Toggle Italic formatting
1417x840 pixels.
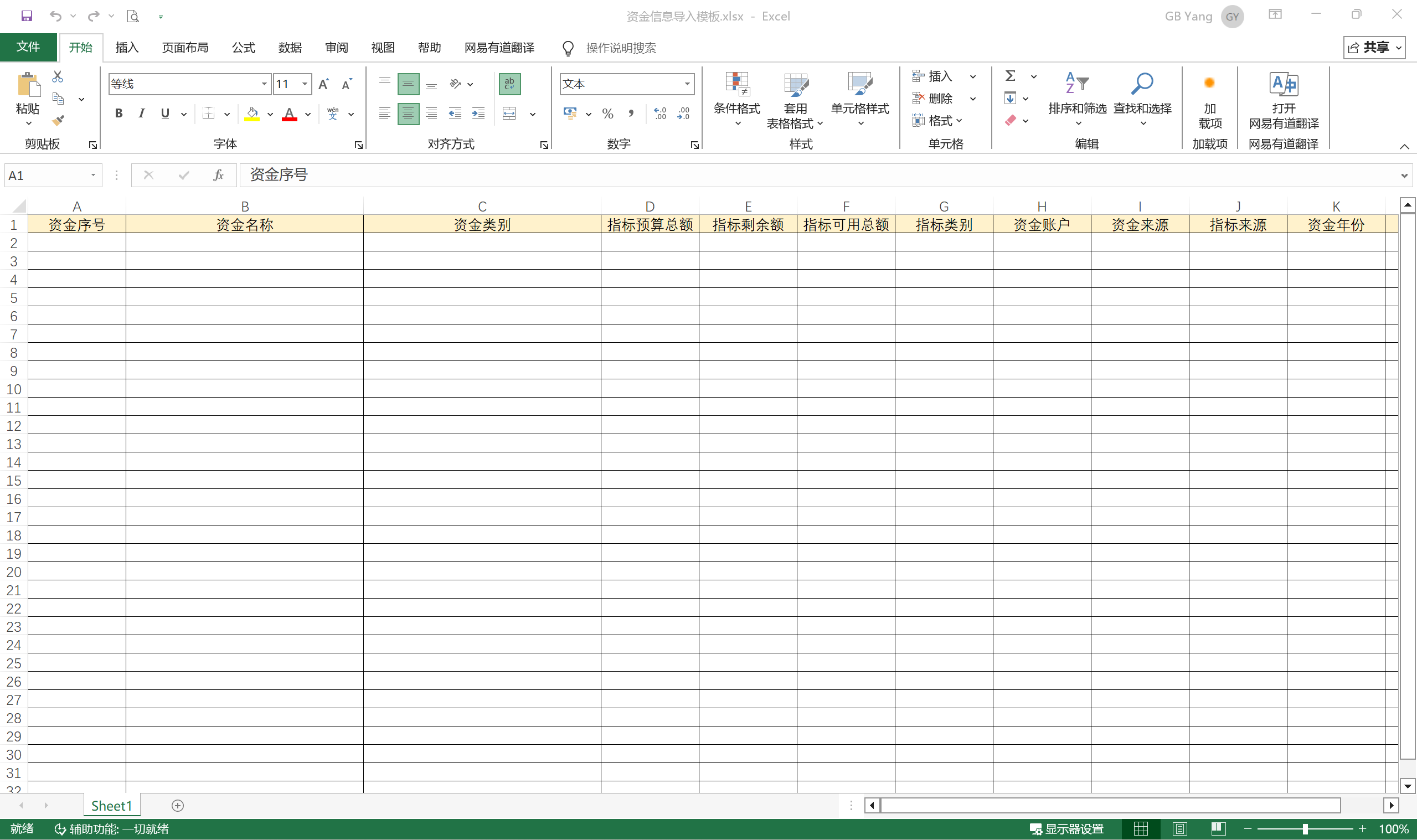click(x=141, y=113)
